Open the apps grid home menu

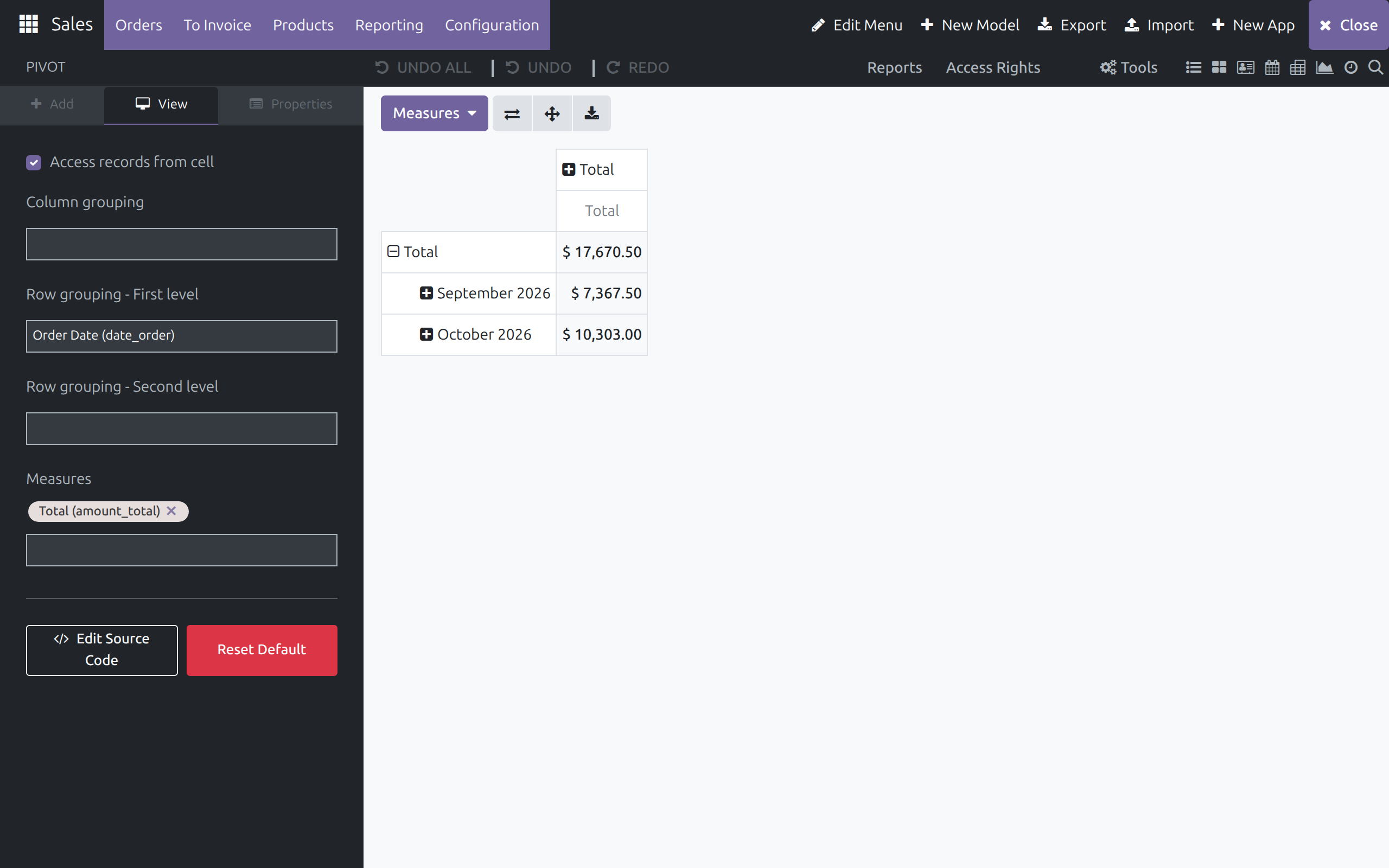(28, 24)
